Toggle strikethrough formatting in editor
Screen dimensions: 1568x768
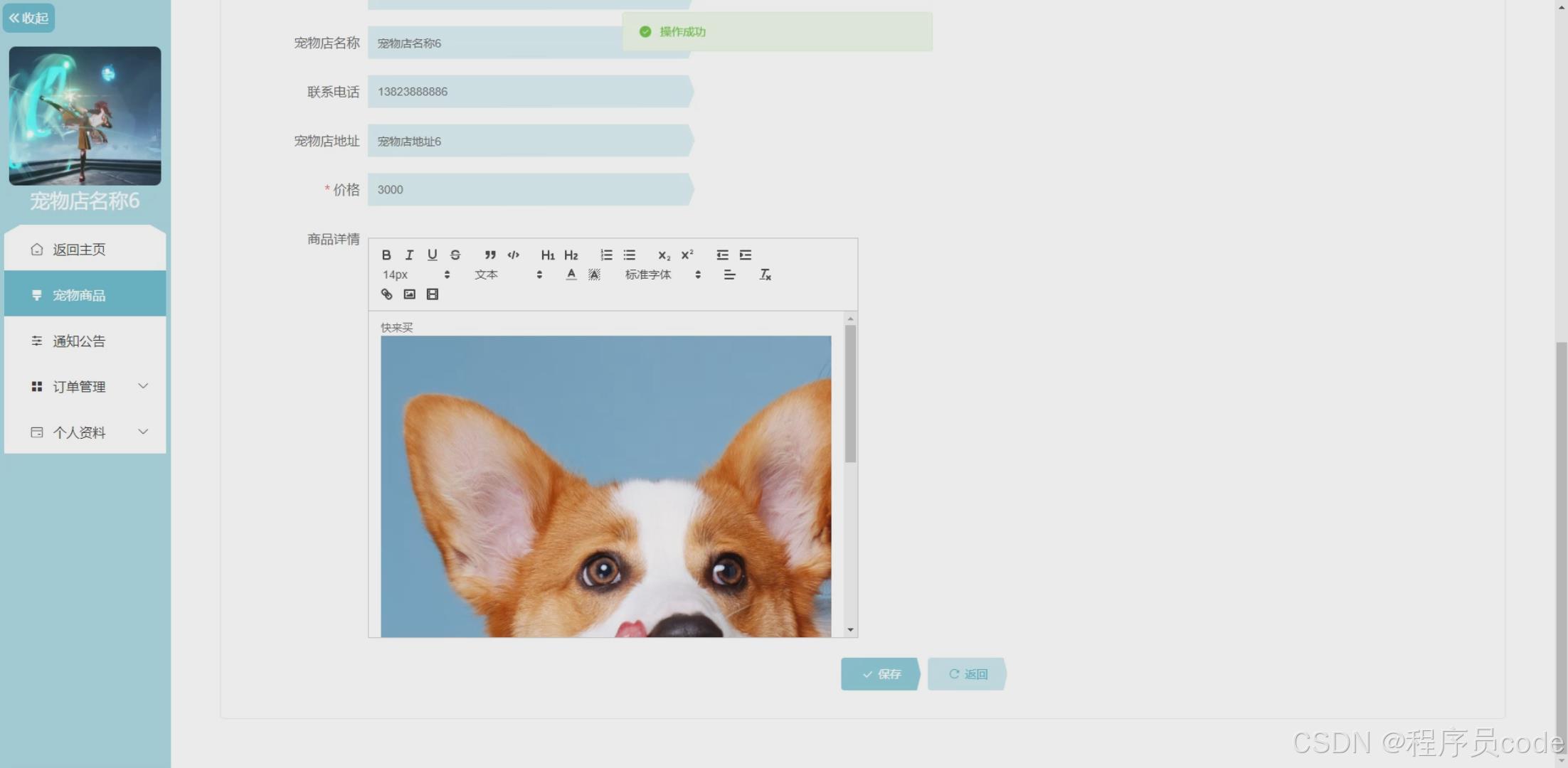point(455,255)
